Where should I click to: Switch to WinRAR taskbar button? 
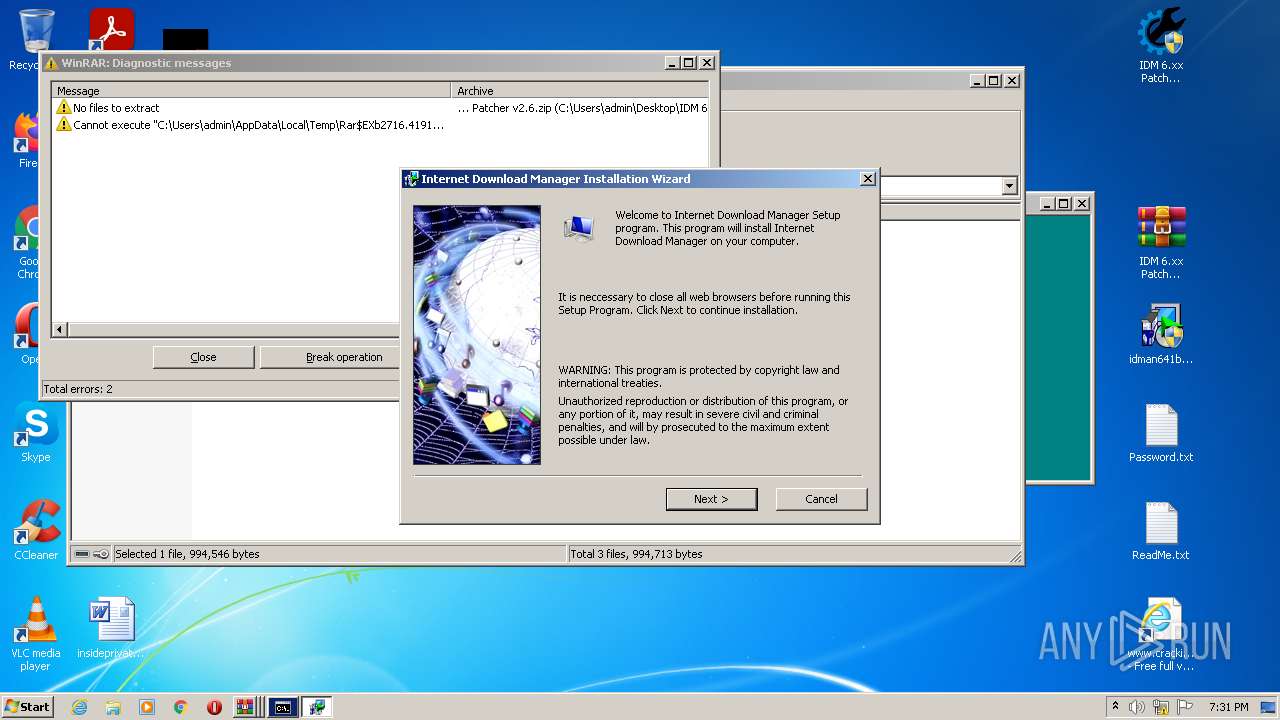(x=245, y=707)
